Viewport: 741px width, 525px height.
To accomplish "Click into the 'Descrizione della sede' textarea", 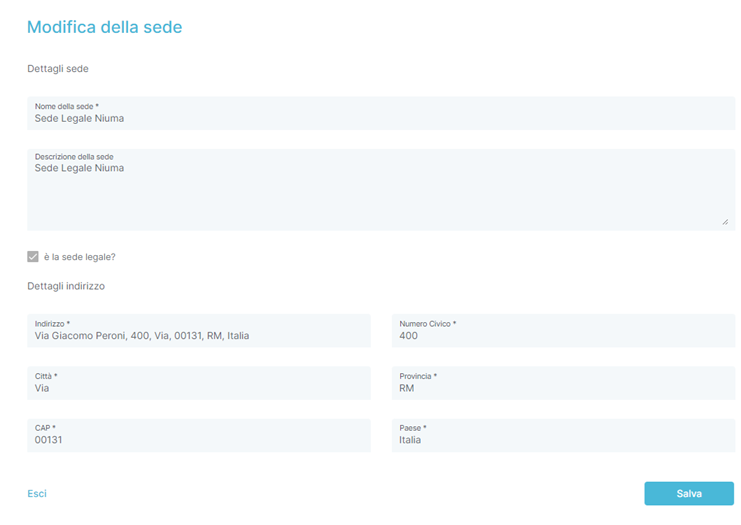I will tap(381, 190).
